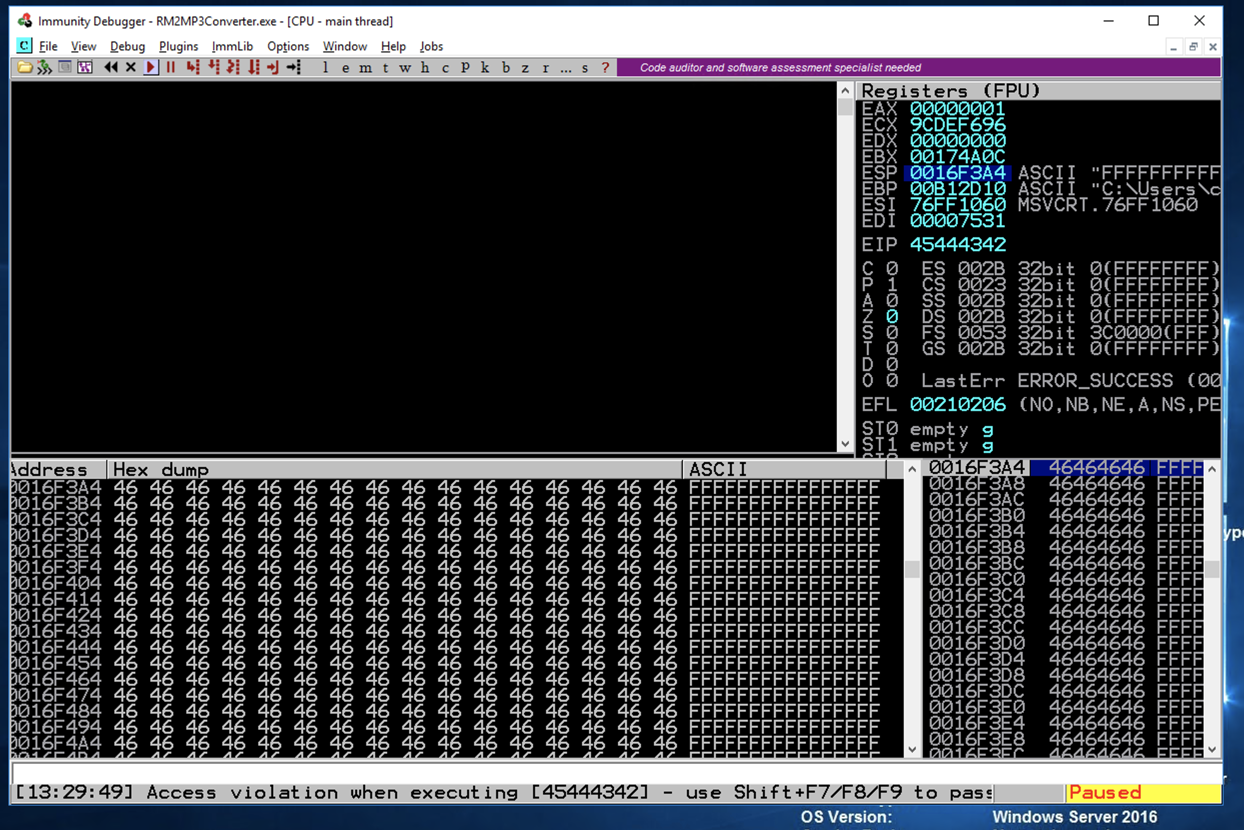Click the Trace over toolbar icon
This screenshot has height=830, width=1244.
click(x=254, y=67)
